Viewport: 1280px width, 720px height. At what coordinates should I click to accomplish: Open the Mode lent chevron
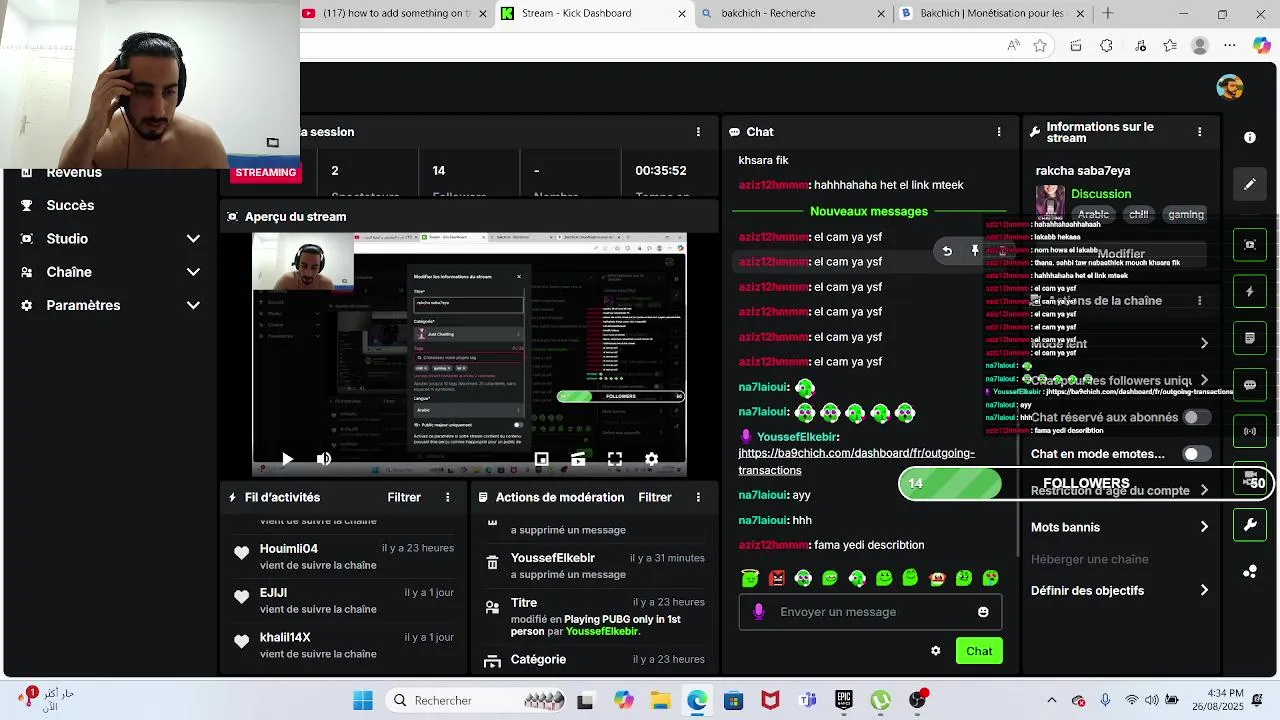point(1204,343)
